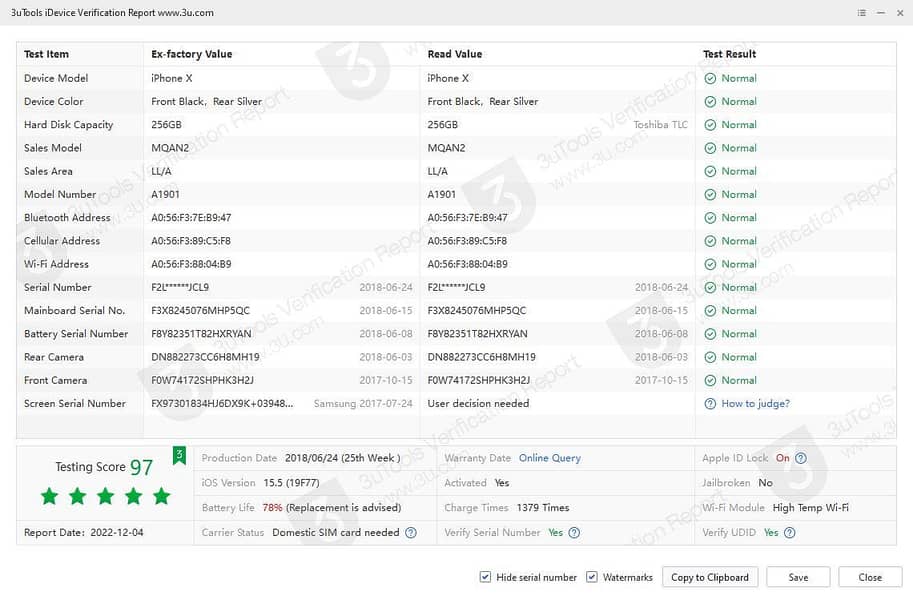This screenshot has height=600, width=913.
Task: Minimize the verification report window
Action: 881,13
